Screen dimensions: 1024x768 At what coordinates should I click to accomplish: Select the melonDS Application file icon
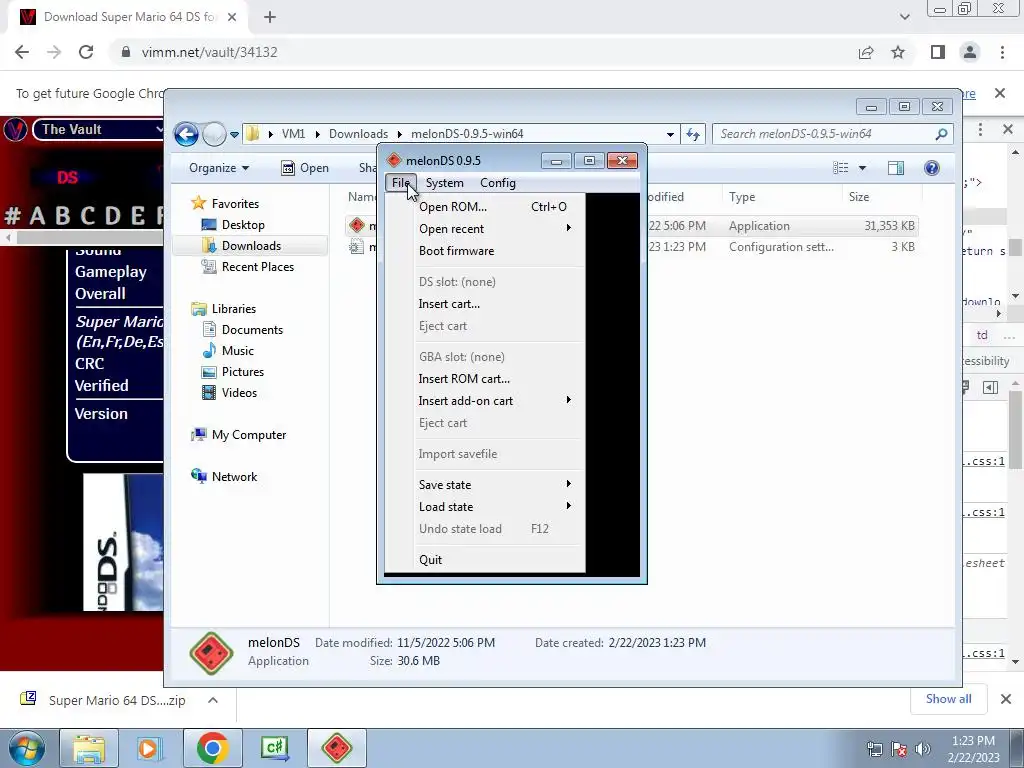(x=357, y=225)
